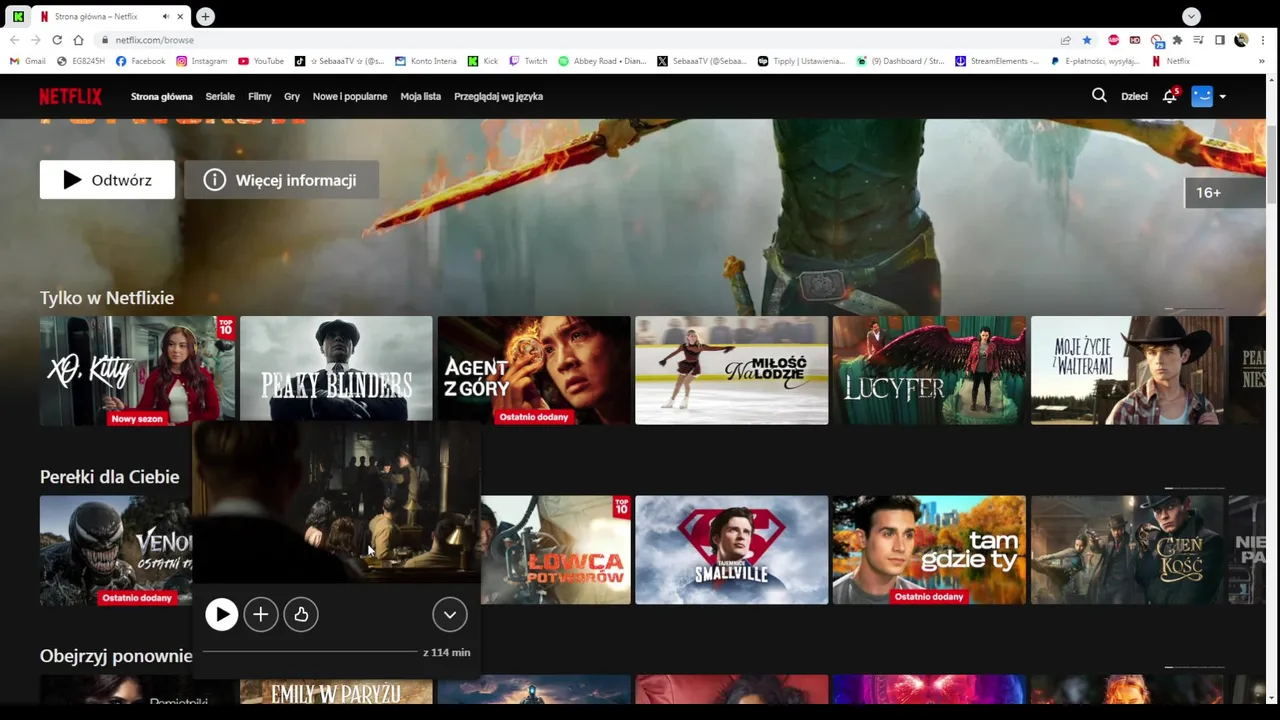The width and height of the screenshot is (1280, 720).
Task: Open Nowe i popularne section
Action: pyautogui.click(x=350, y=97)
